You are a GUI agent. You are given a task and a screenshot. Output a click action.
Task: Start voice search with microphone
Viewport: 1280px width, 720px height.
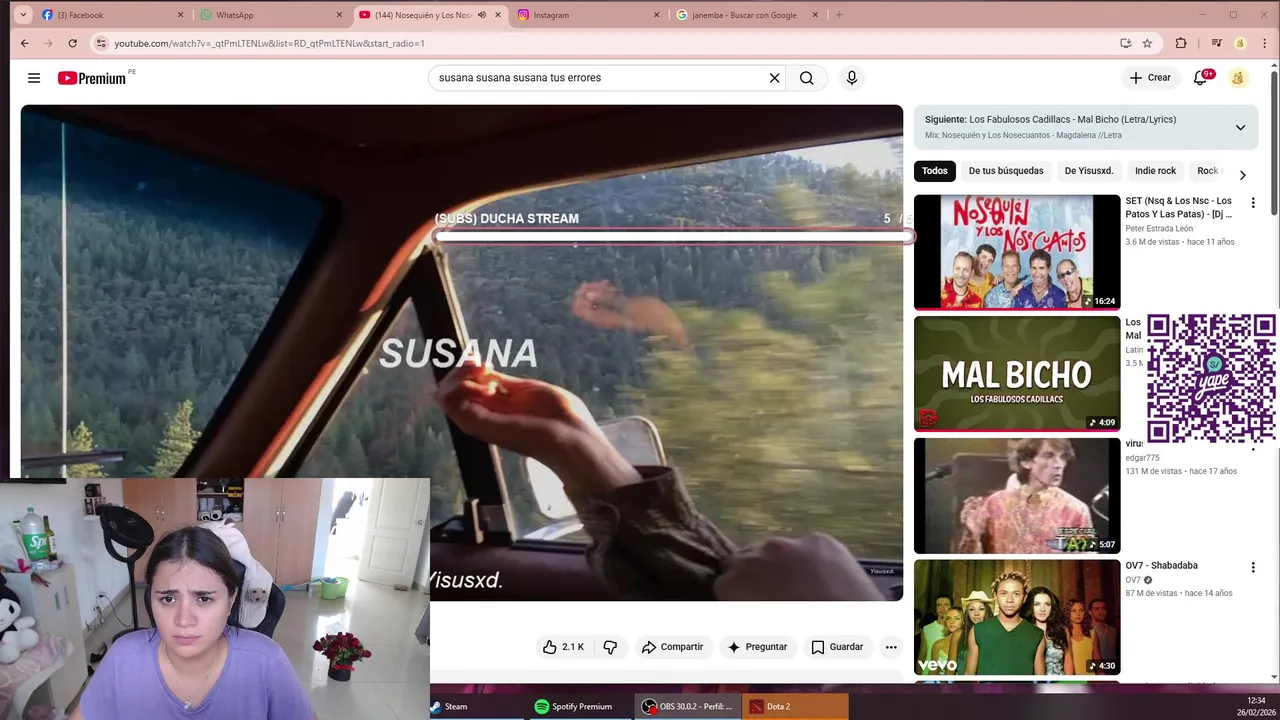[851, 78]
